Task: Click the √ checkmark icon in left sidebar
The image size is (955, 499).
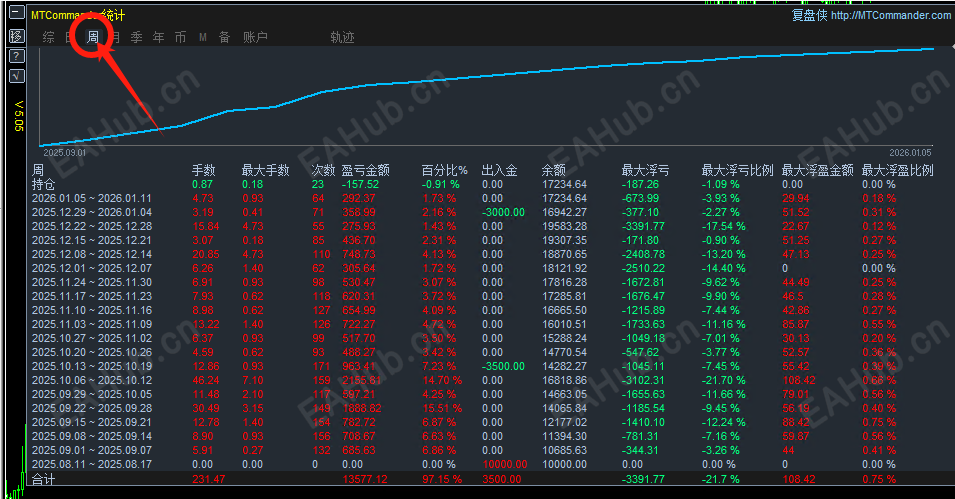Action: coord(17,76)
